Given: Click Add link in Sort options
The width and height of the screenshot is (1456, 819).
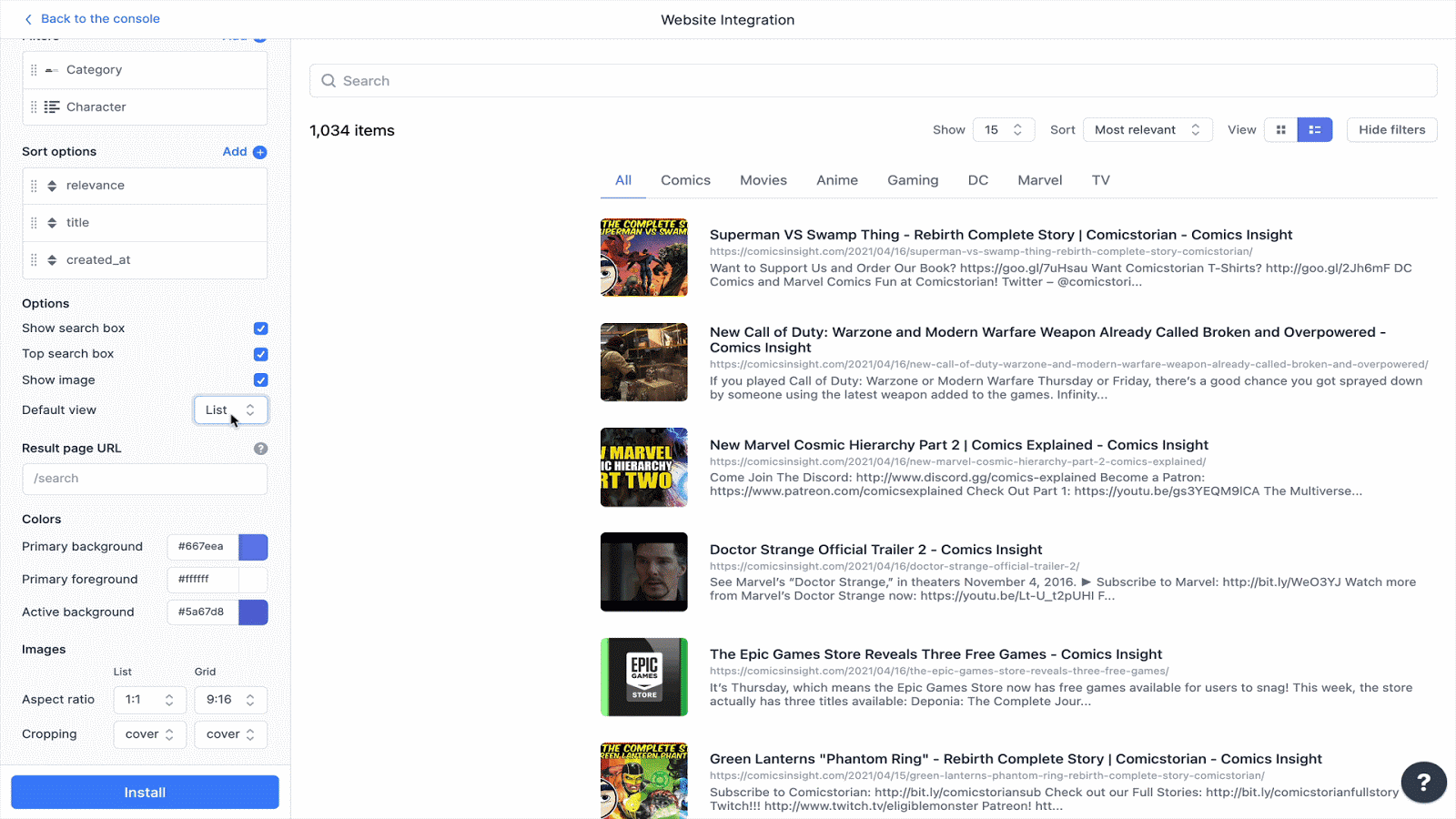Looking at the screenshot, I should (x=235, y=152).
